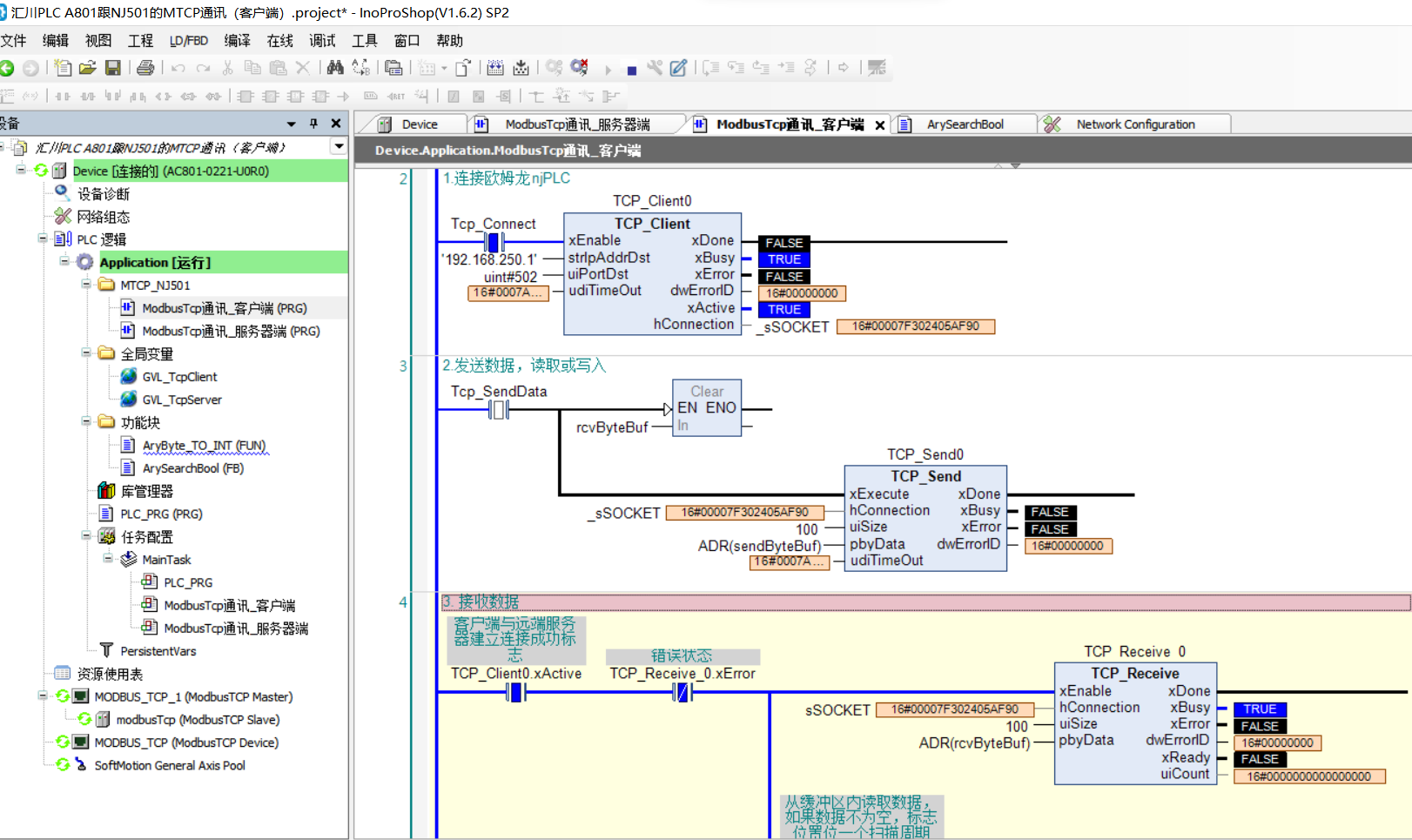The image size is (1412, 840).
Task: Collapse the Application [运行] node
Action: tap(64, 261)
